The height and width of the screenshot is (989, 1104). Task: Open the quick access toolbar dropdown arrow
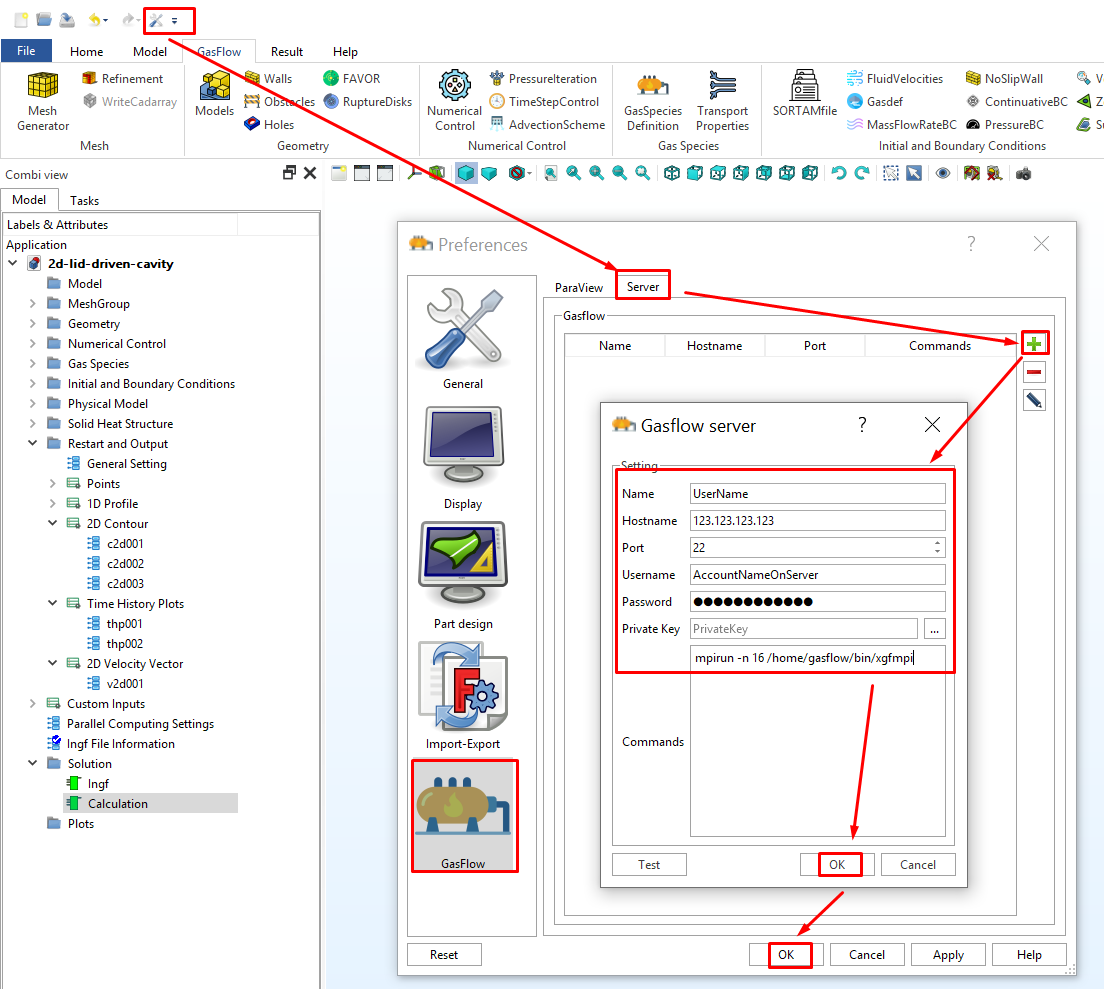175,20
